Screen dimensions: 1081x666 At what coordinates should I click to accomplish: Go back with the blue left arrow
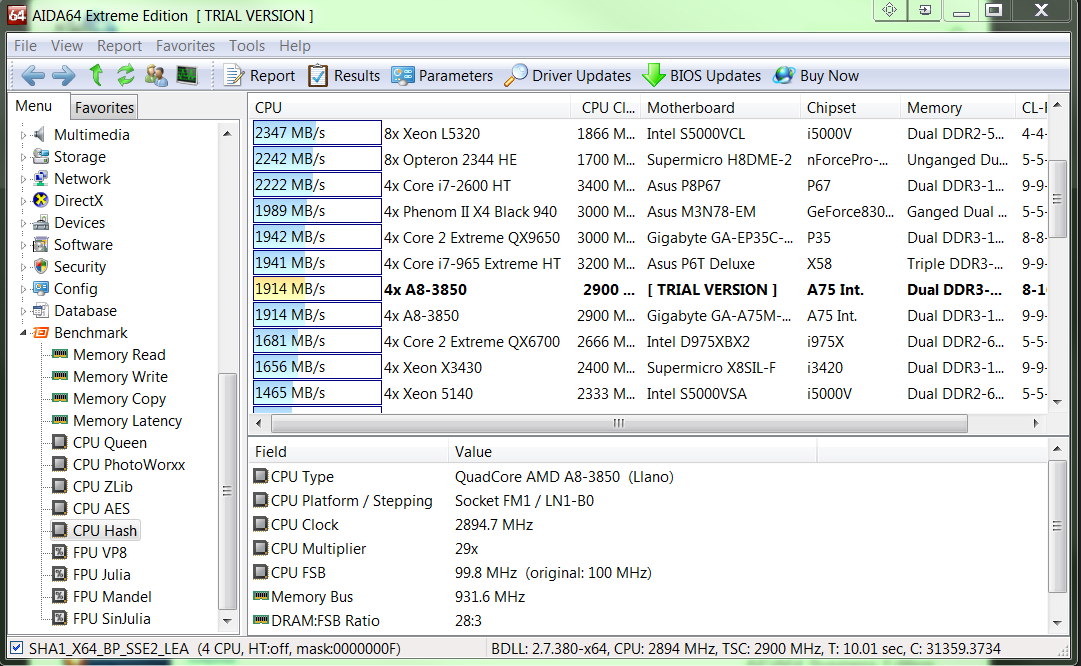click(x=32, y=75)
